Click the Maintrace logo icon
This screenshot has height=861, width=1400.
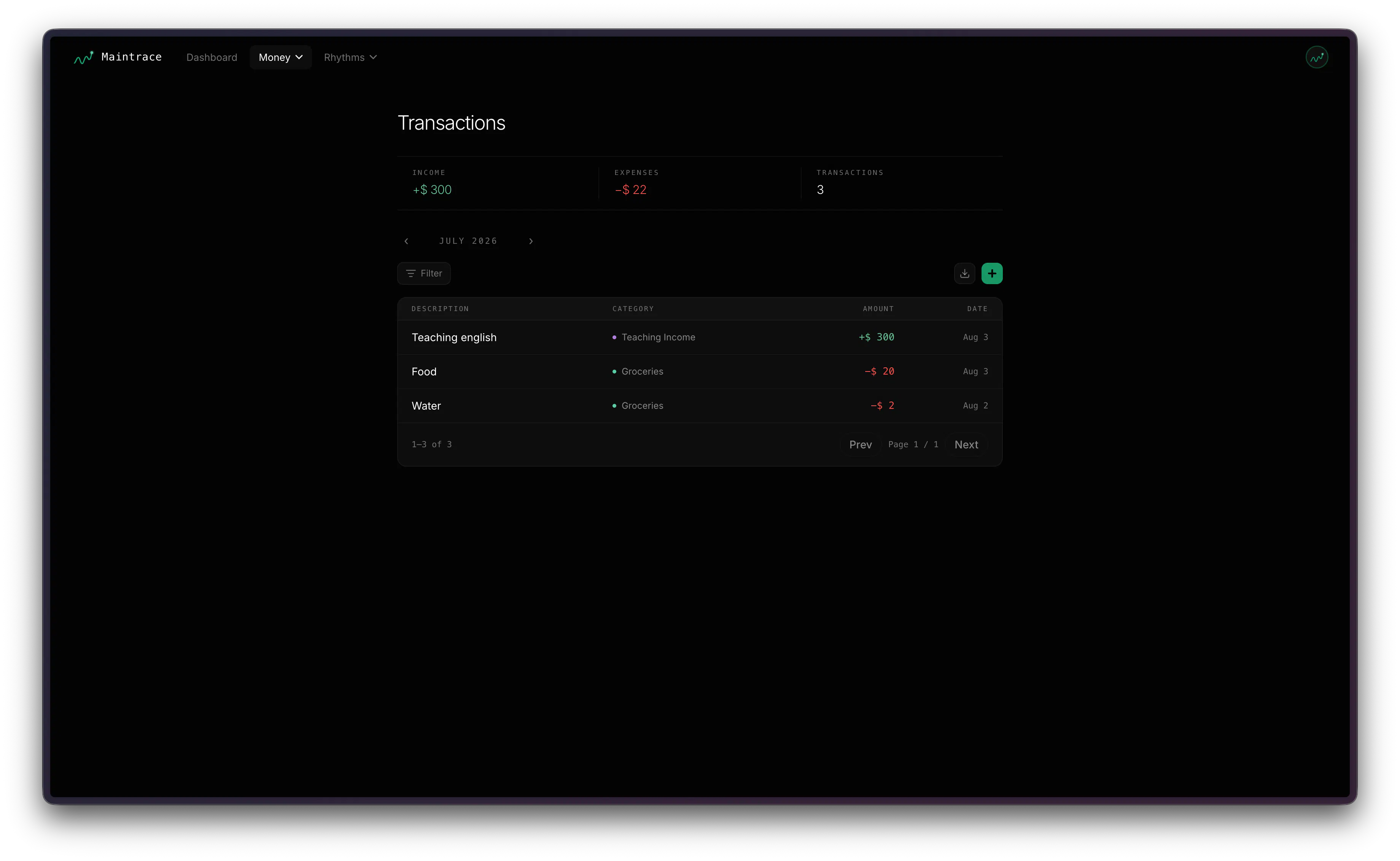click(x=83, y=57)
